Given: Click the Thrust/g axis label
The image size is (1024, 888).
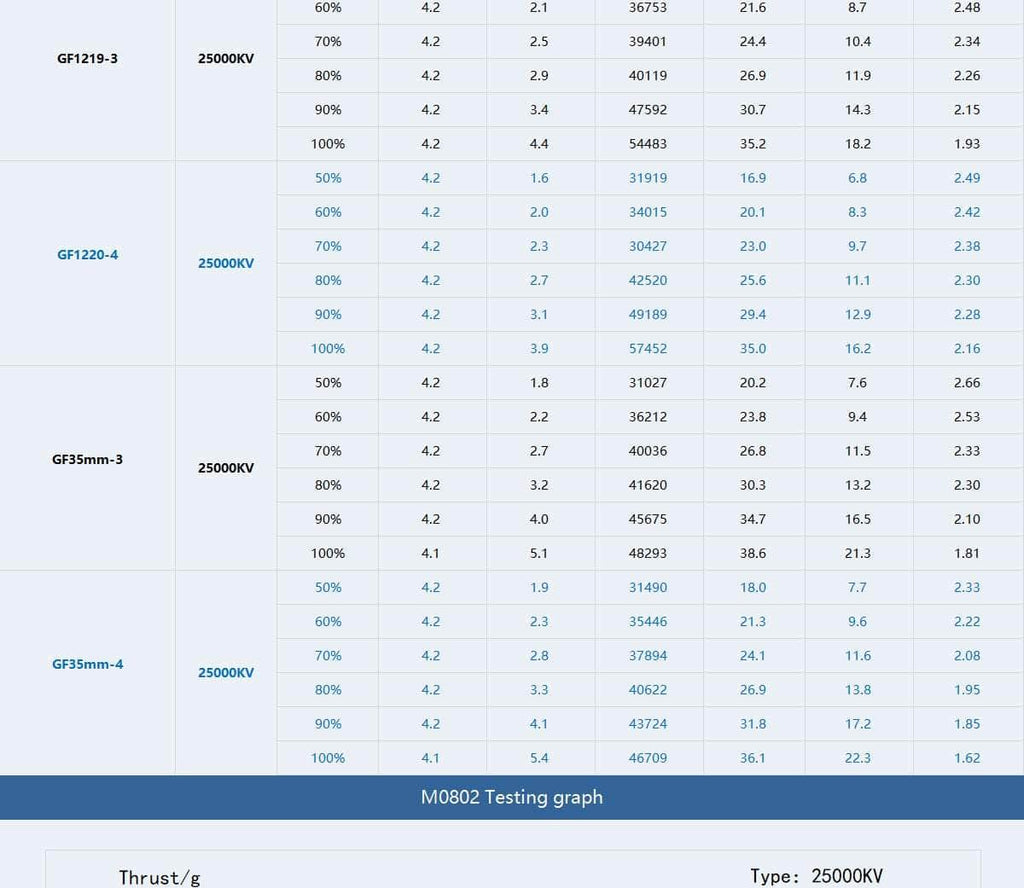Looking at the screenshot, I should pos(160,877).
